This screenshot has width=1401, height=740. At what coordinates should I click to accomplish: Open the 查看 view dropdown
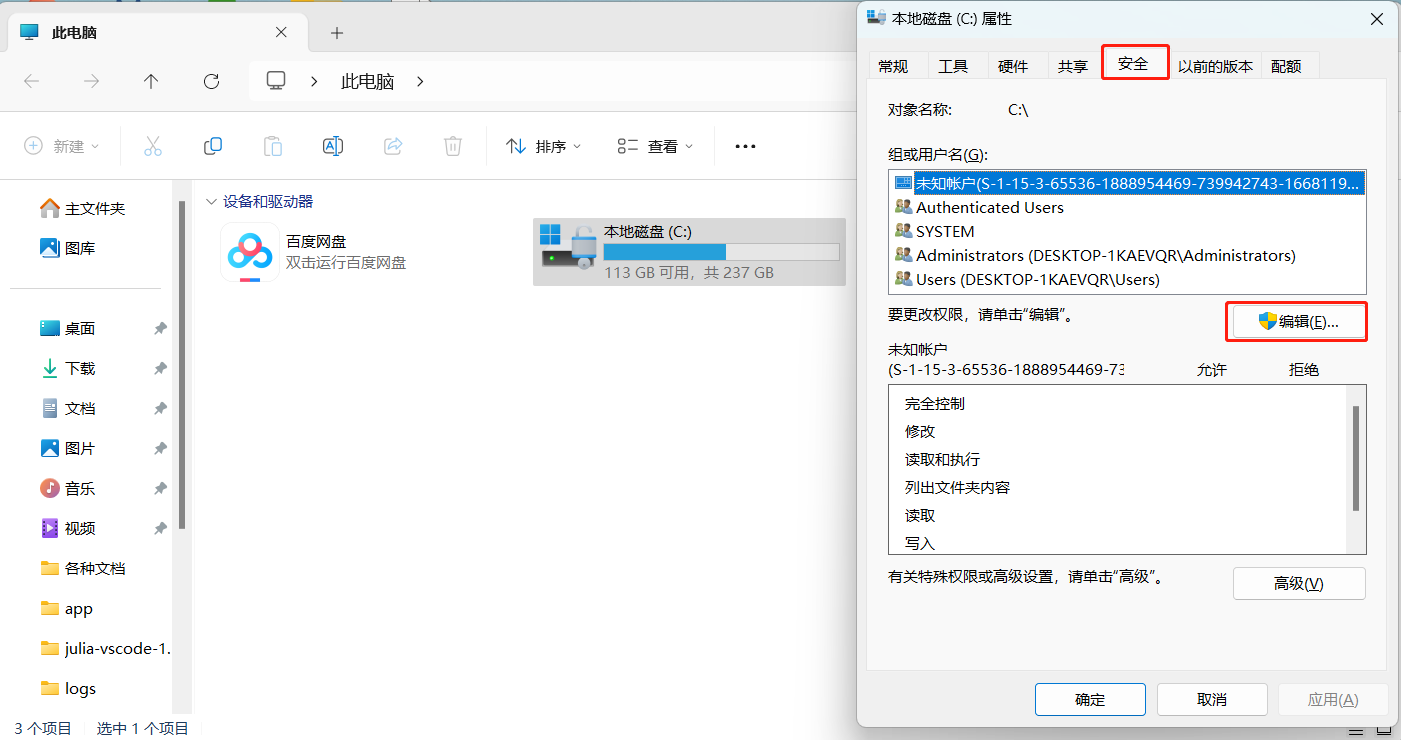click(655, 146)
